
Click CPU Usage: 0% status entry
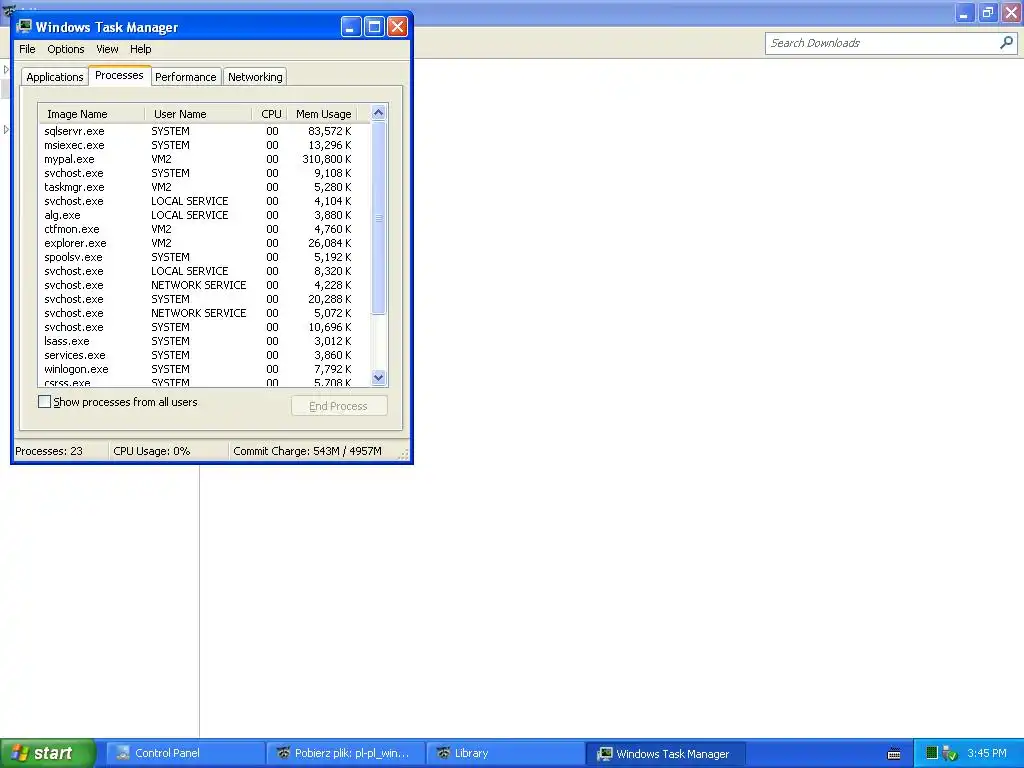pyautogui.click(x=152, y=451)
